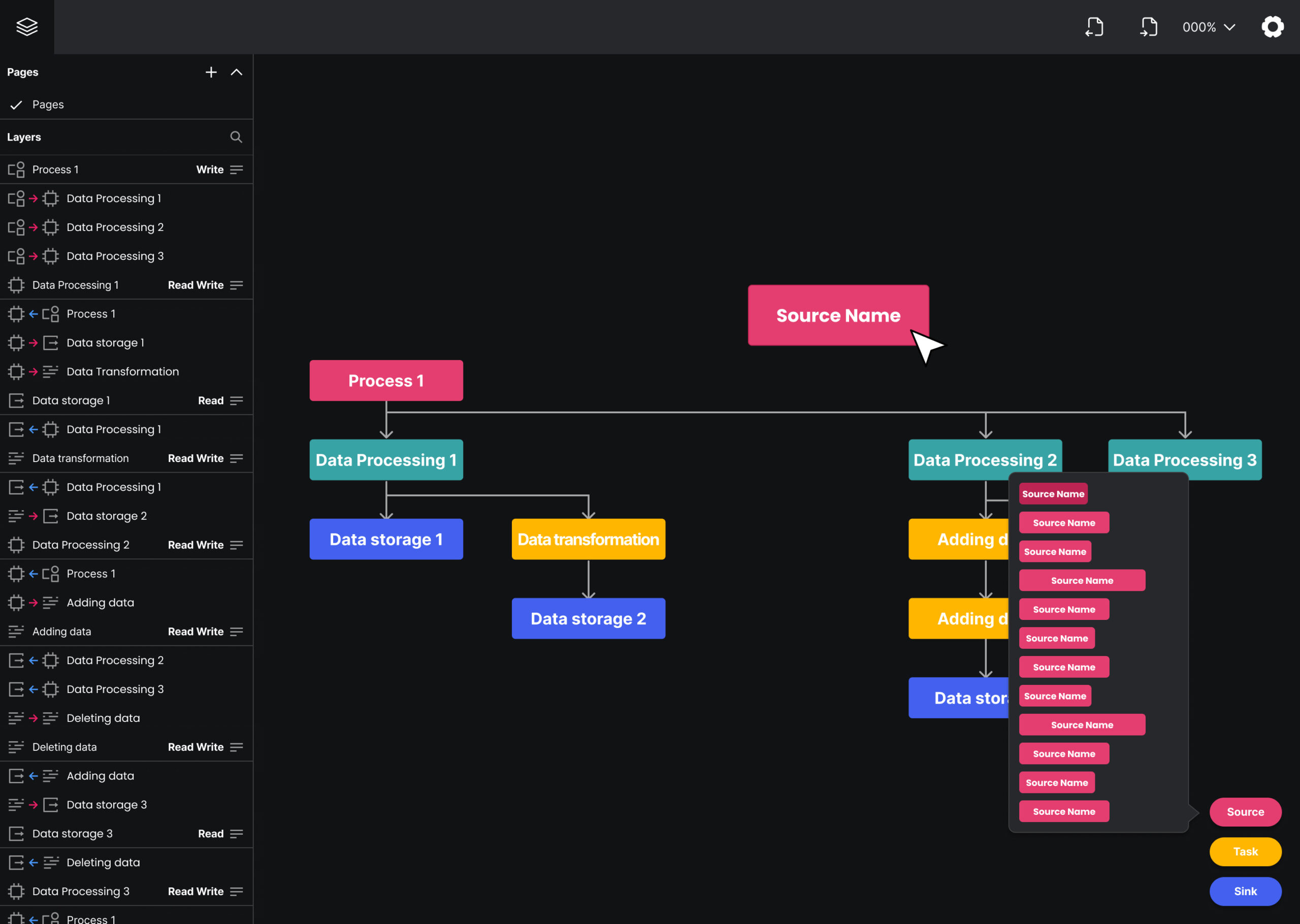Click the Source Name pink node canvas

tap(838, 315)
